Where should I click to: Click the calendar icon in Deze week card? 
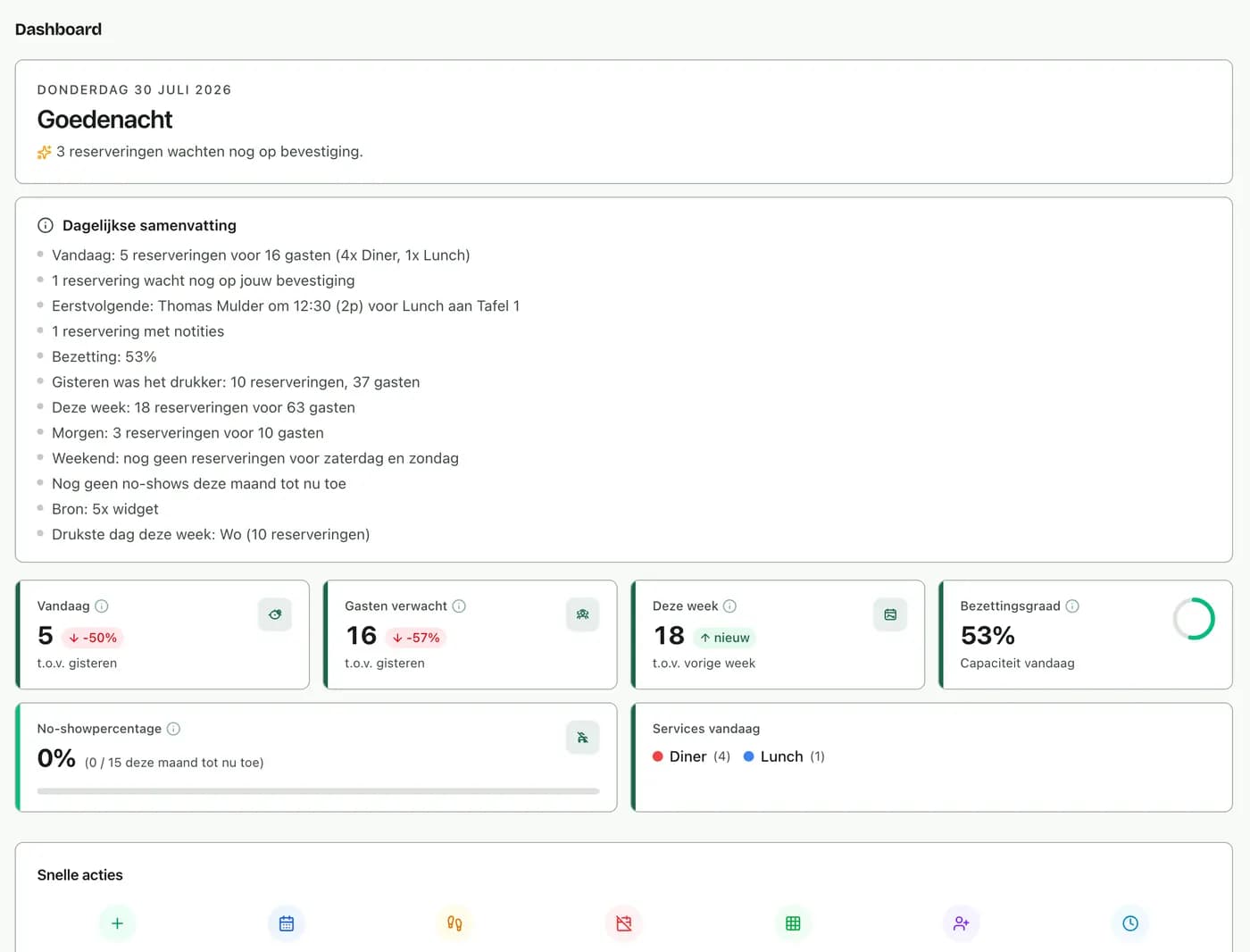pyautogui.click(x=890, y=614)
